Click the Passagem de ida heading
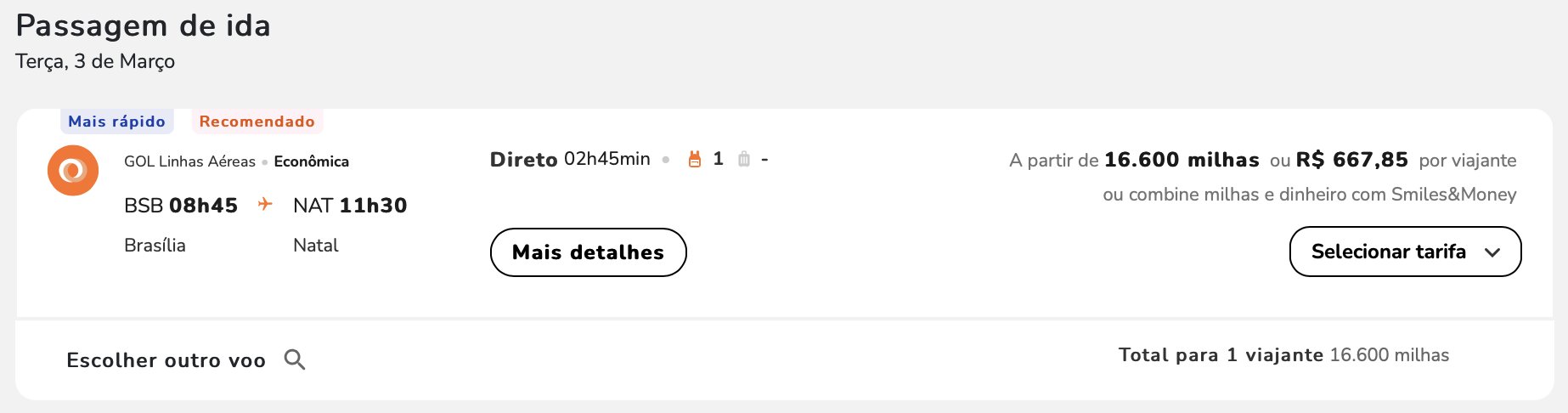The width and height of the screenshot is (1568, 413). pyautogui.click(x=143, y=25)
